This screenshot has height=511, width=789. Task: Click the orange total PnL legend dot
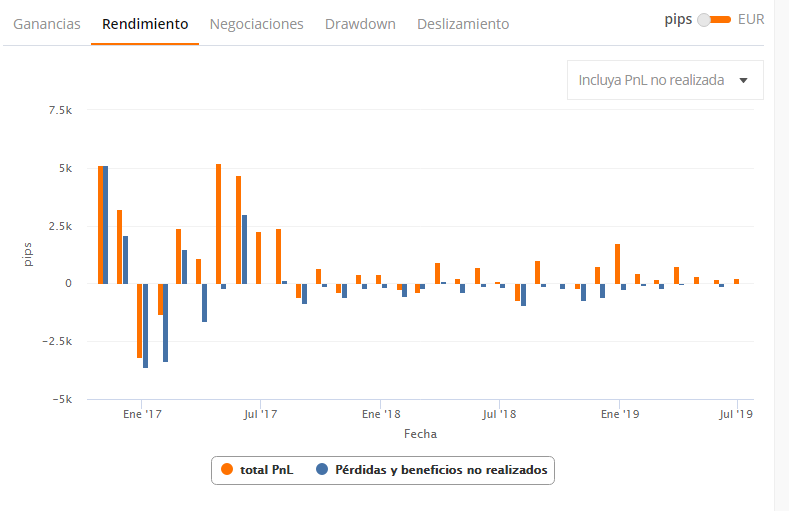227,469
